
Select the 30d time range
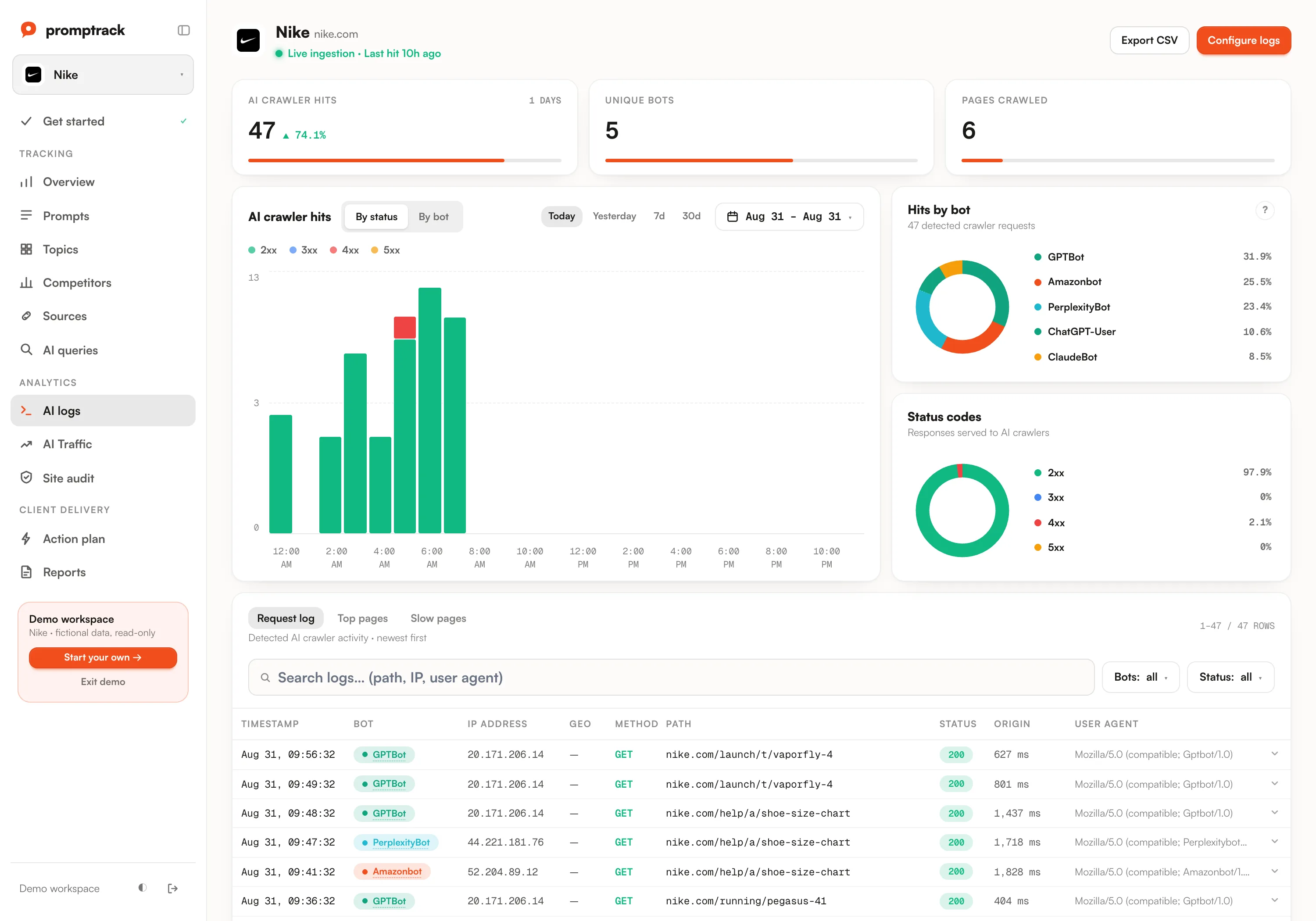point(691,216)
